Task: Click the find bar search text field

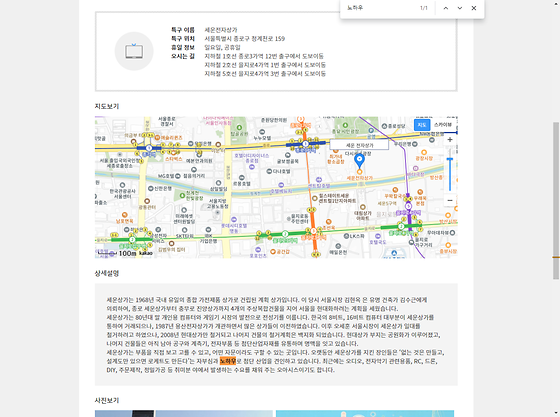Action: tap(379, 8)
